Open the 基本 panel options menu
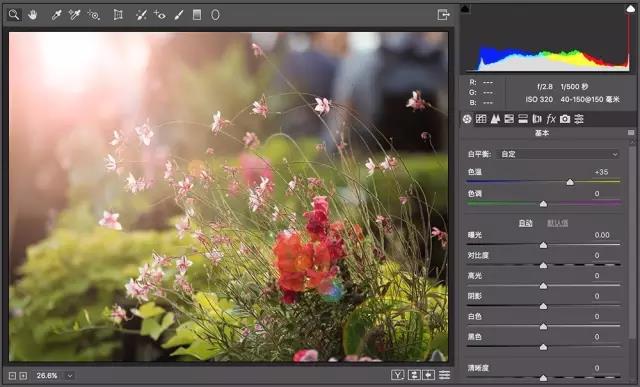This screenshot has height=387, width=640. [631, 133]
